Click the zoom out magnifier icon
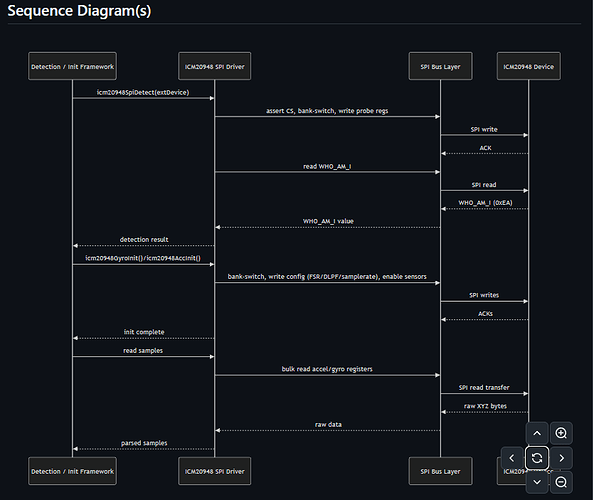Image resolution: width=593 pixels, height=500 pixels. pos(561,482)
